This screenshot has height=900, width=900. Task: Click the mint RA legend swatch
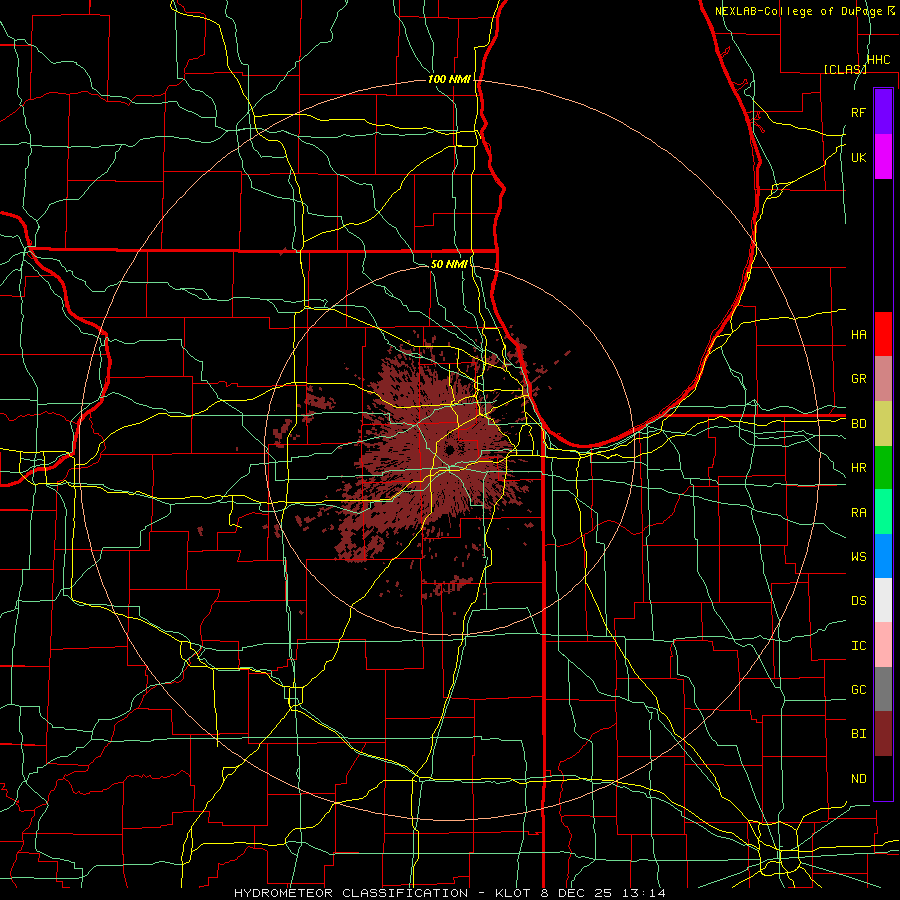883,512
